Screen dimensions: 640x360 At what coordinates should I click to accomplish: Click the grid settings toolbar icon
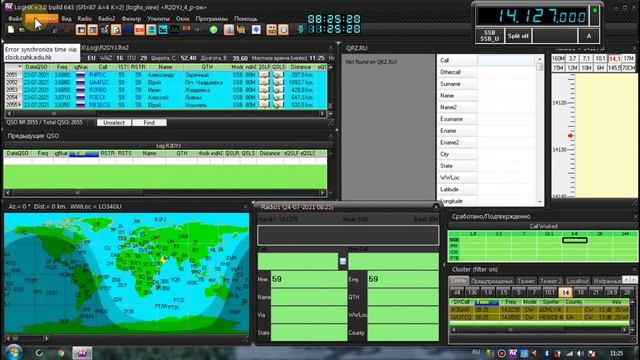[271, 30]
